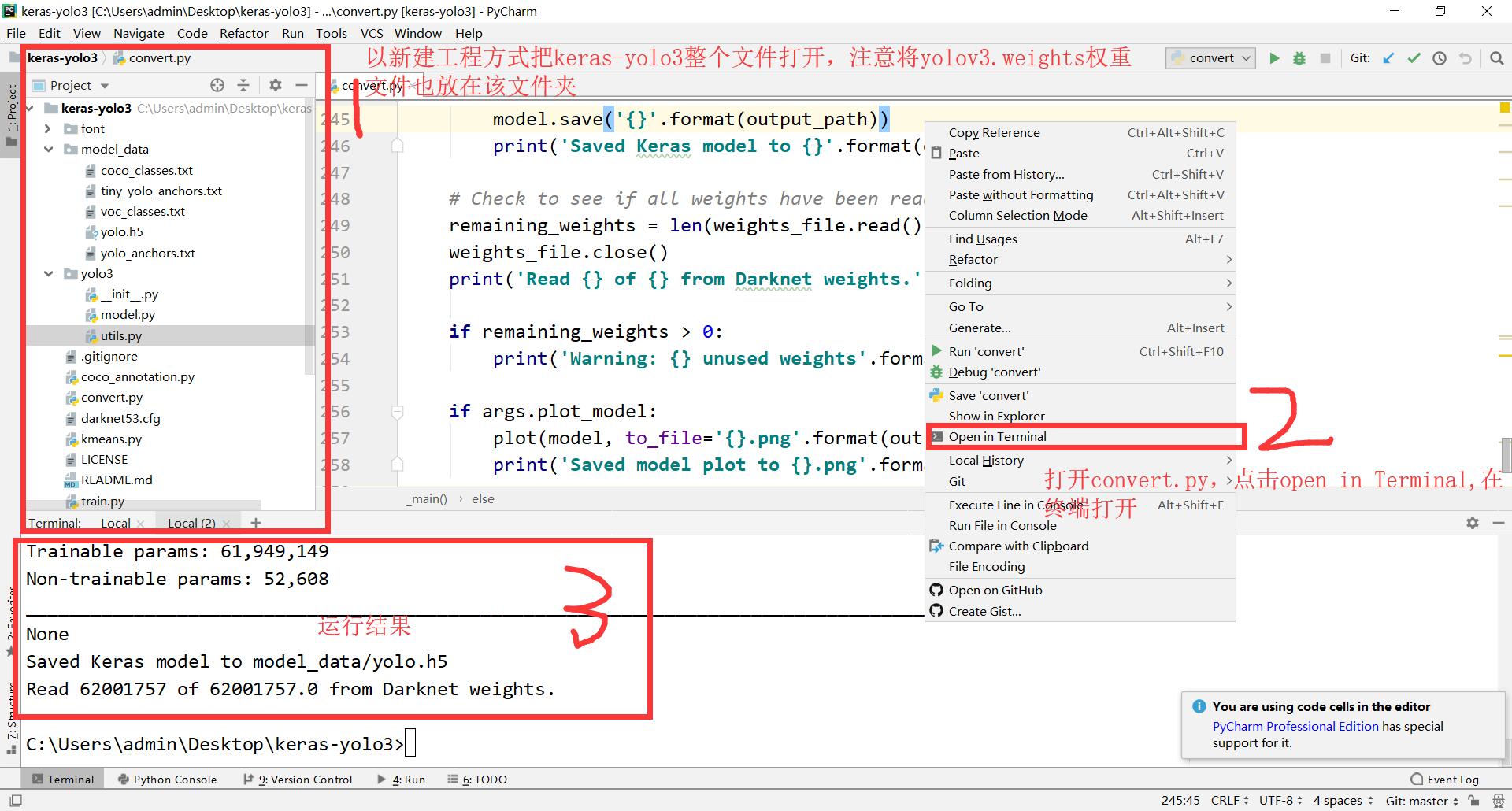This screenshot has width=1512, height=811.
Task: Open the Navigate menu
Action: click(139, 33)
